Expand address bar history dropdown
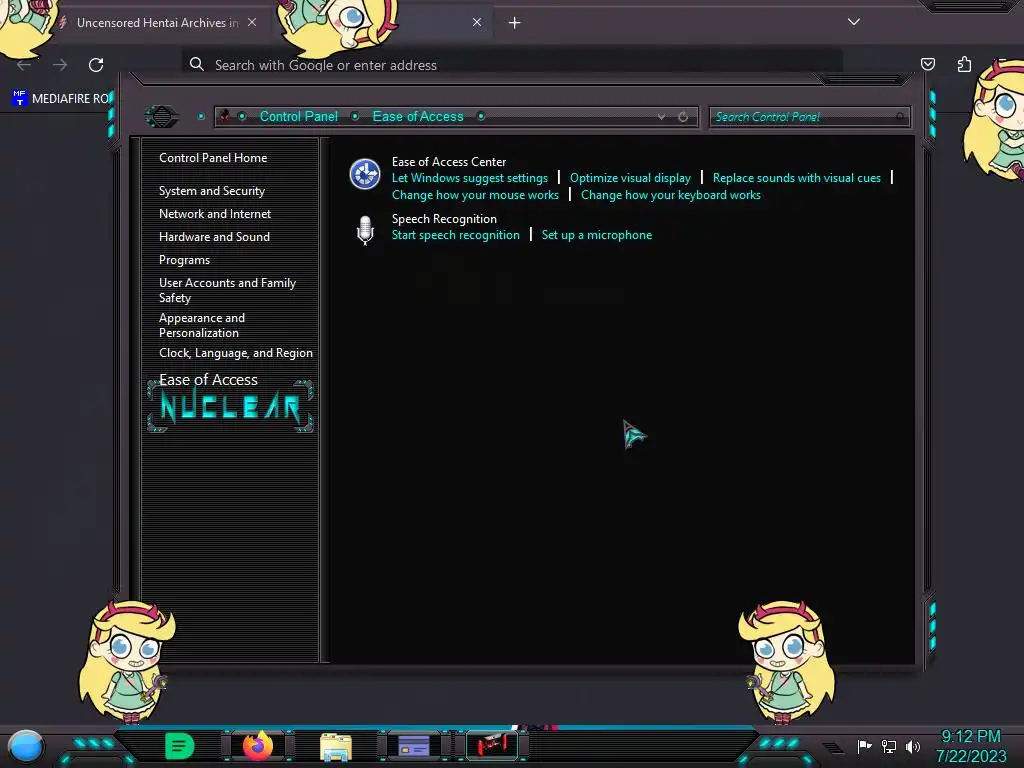 (x=662, y=117)
